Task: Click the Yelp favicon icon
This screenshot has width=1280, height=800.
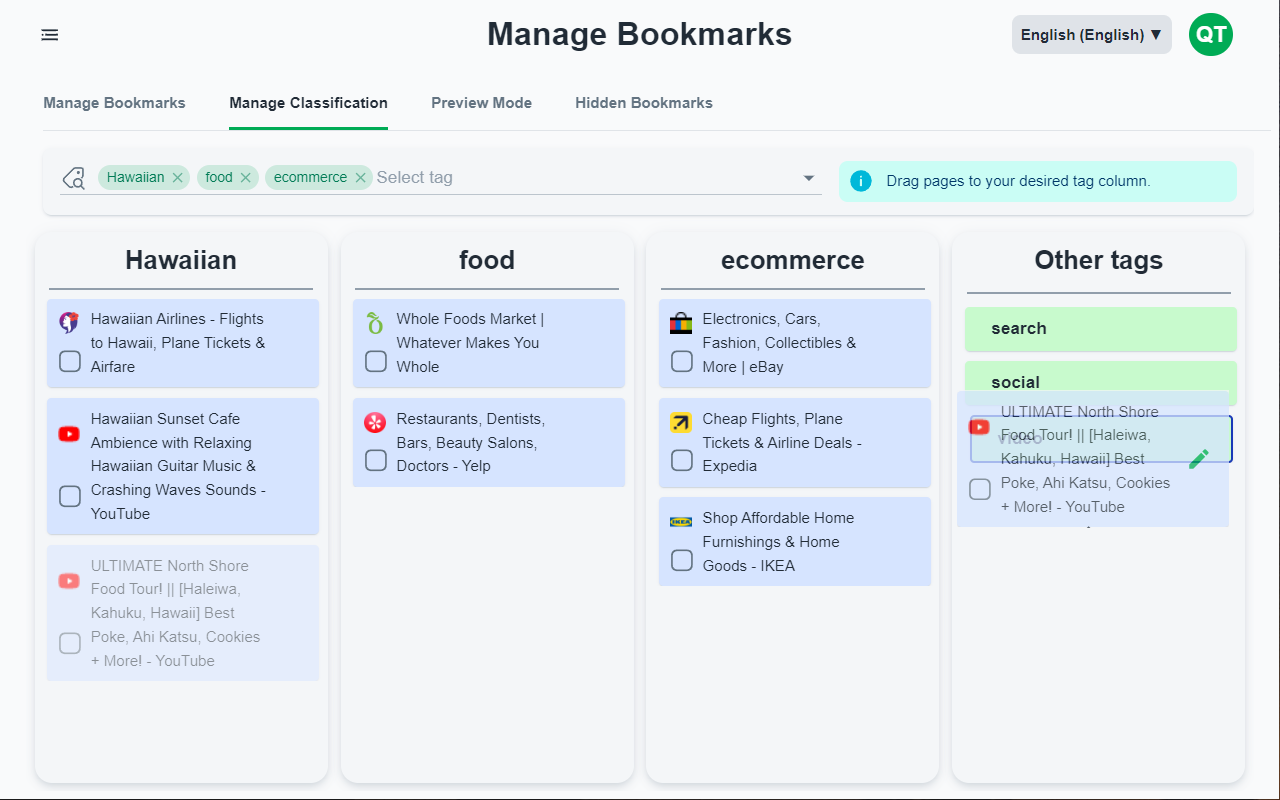Action: tap(375, 423)
